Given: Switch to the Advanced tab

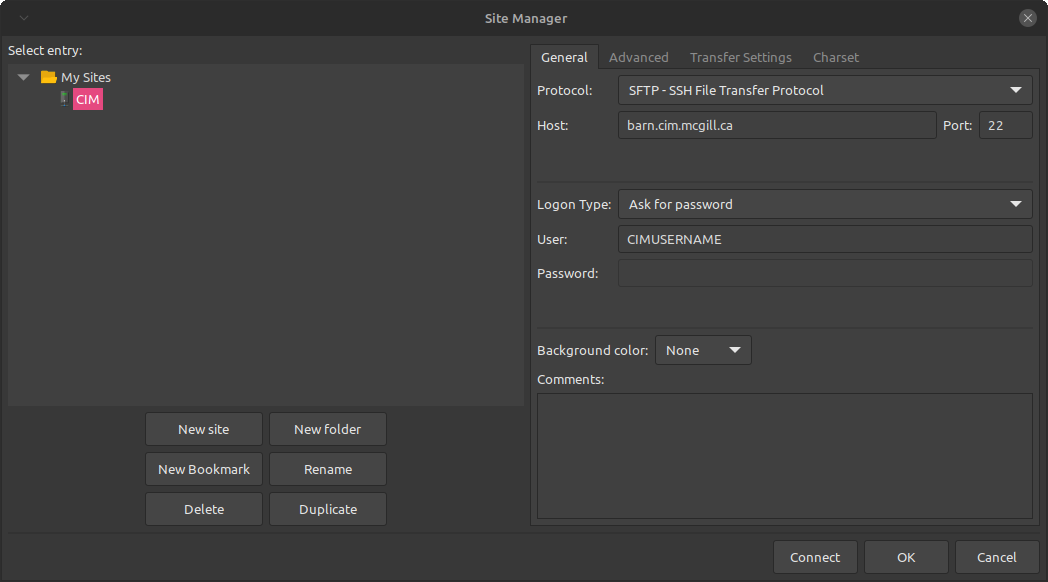Looking at the screenshot, I should pos(638,57).
